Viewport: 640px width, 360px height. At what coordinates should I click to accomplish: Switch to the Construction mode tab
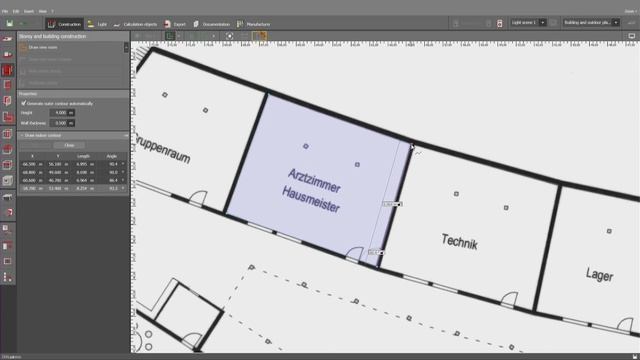[64, 24]
